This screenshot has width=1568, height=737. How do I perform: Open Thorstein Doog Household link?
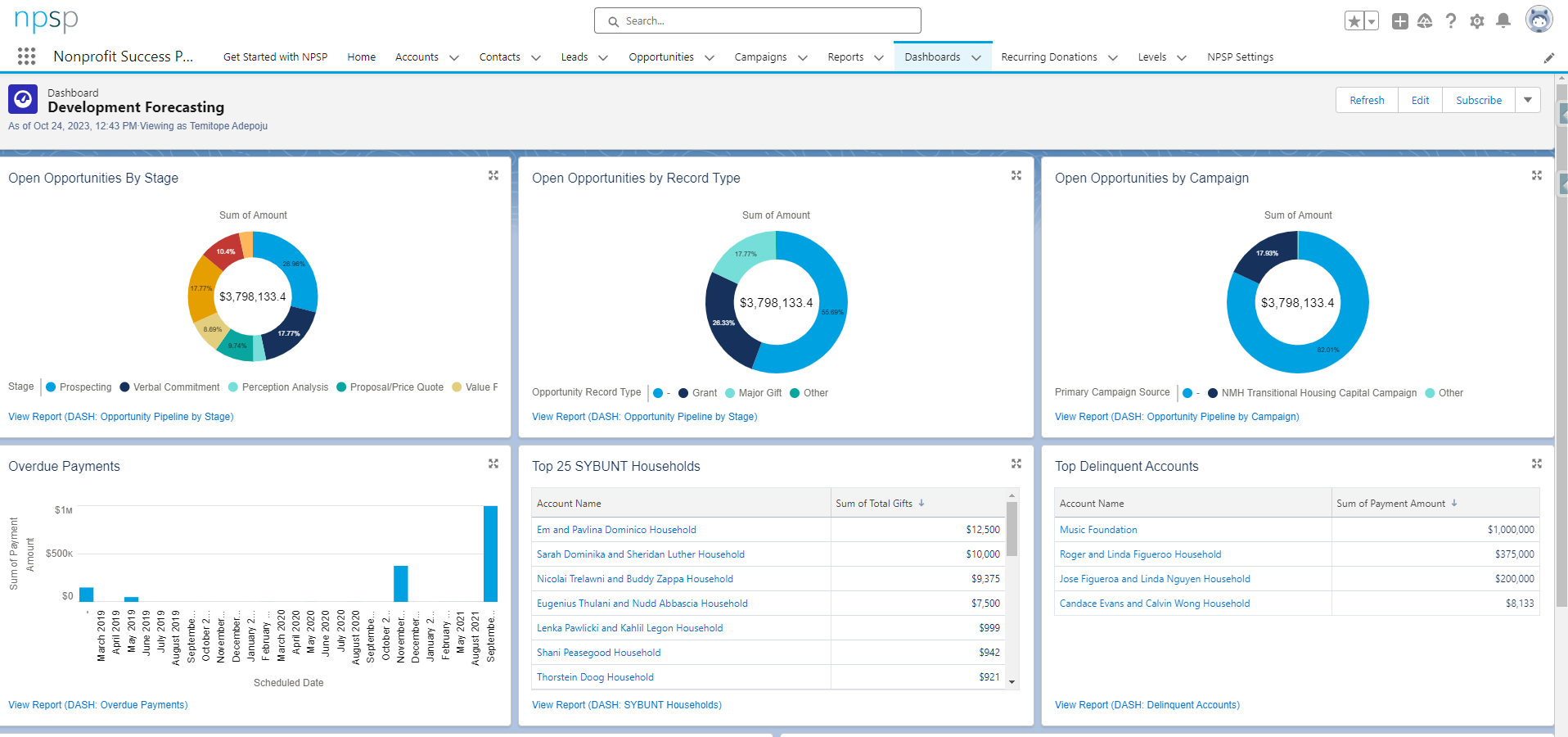click(x=595, y=677)
